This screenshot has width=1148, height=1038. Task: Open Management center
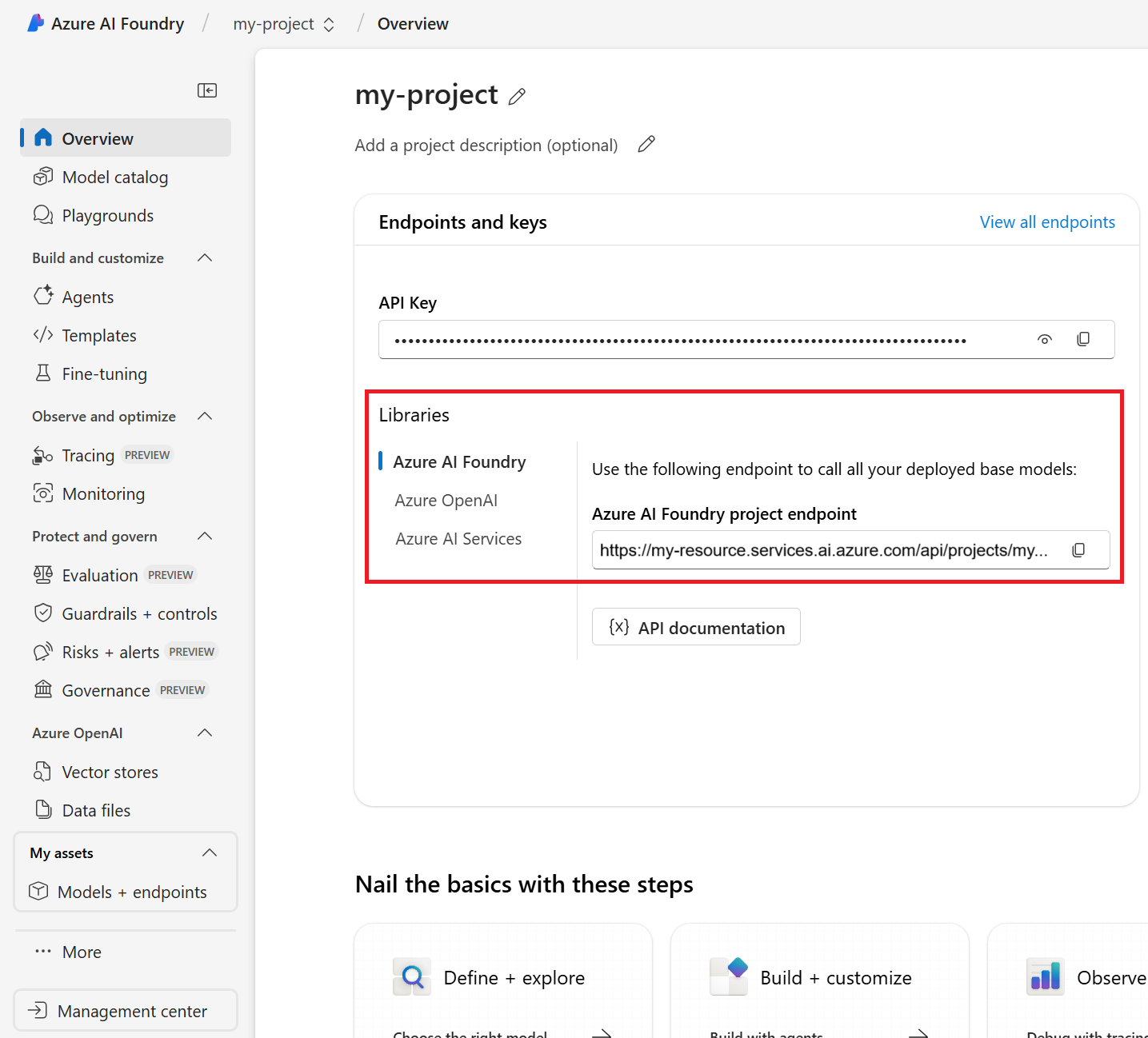coord(126,1011)
